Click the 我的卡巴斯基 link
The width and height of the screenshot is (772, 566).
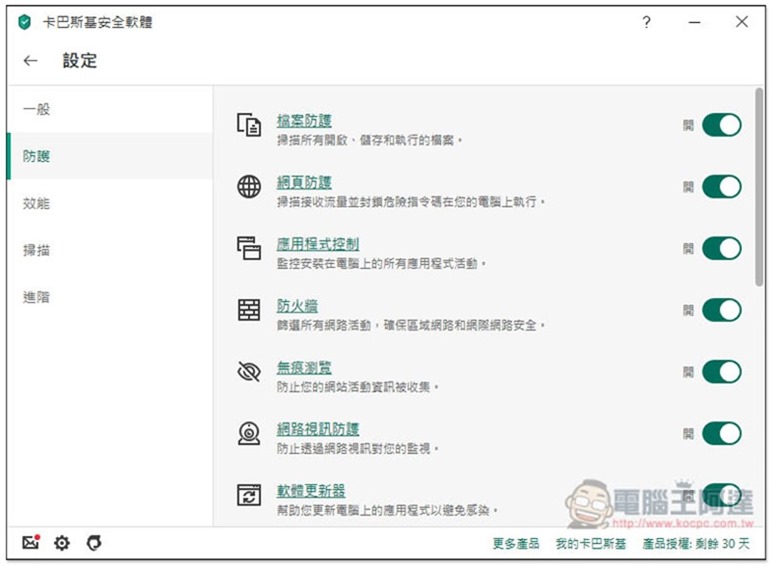coord(591,543)
